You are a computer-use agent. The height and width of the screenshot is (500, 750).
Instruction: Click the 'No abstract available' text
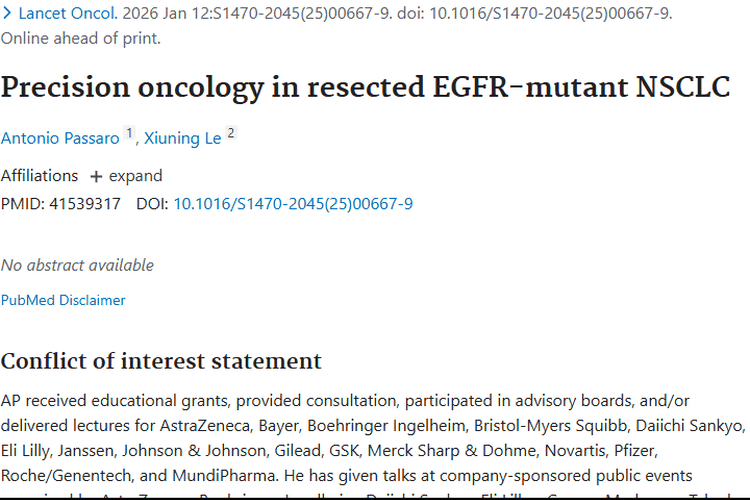point(77,265)
